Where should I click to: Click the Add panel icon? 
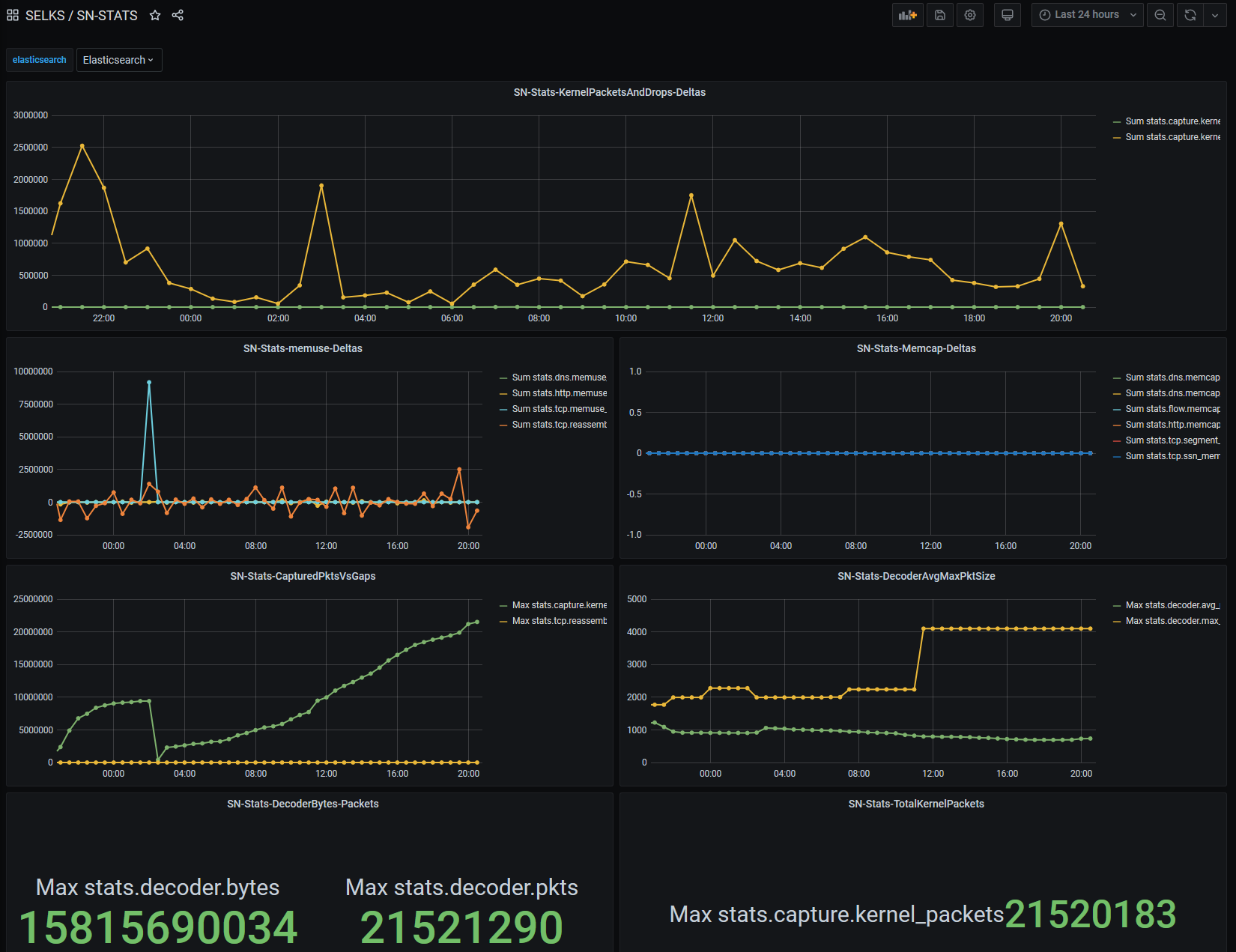(x=907, y=15)
